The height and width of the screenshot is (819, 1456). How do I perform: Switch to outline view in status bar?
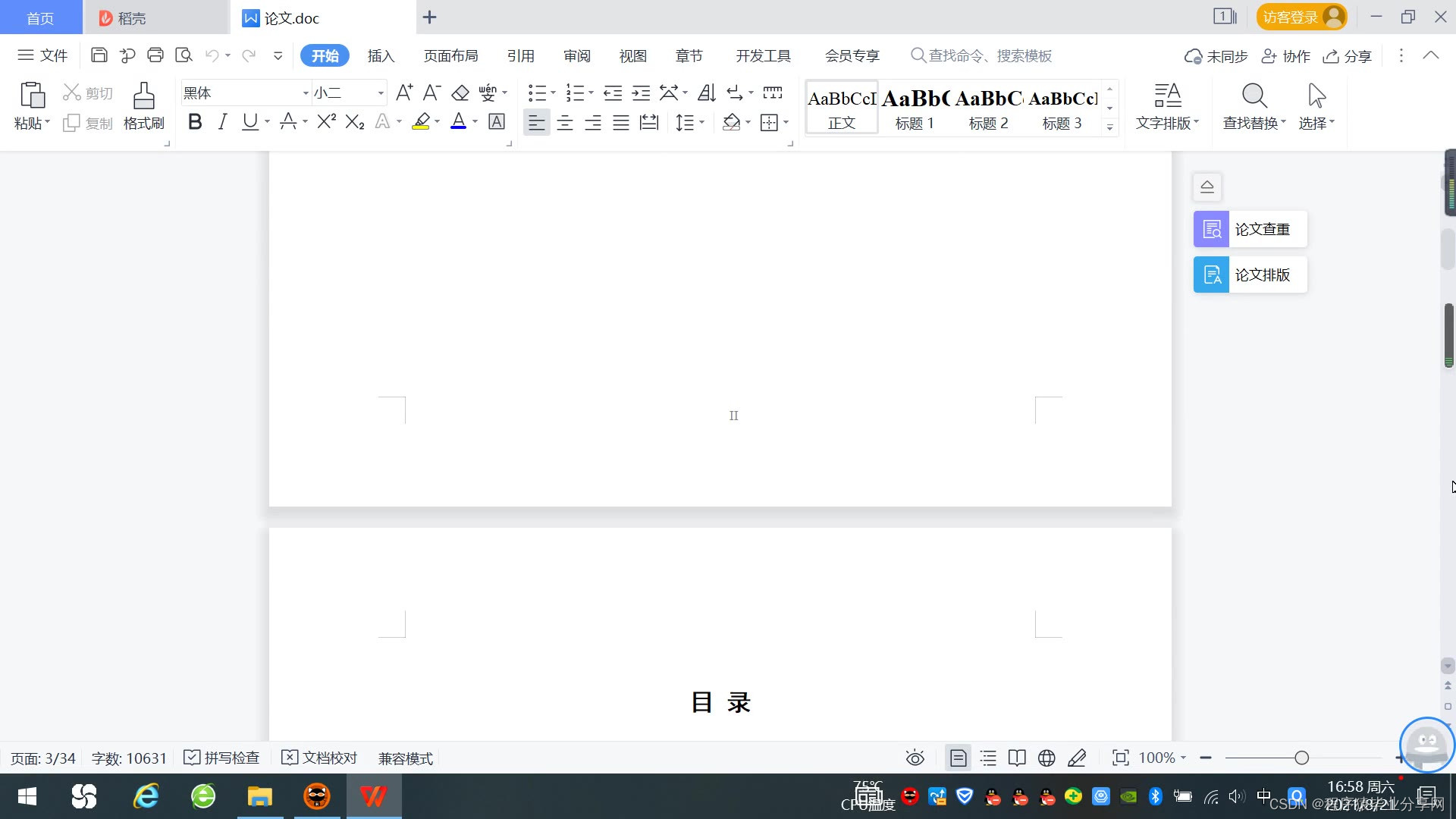coord(988,758)
